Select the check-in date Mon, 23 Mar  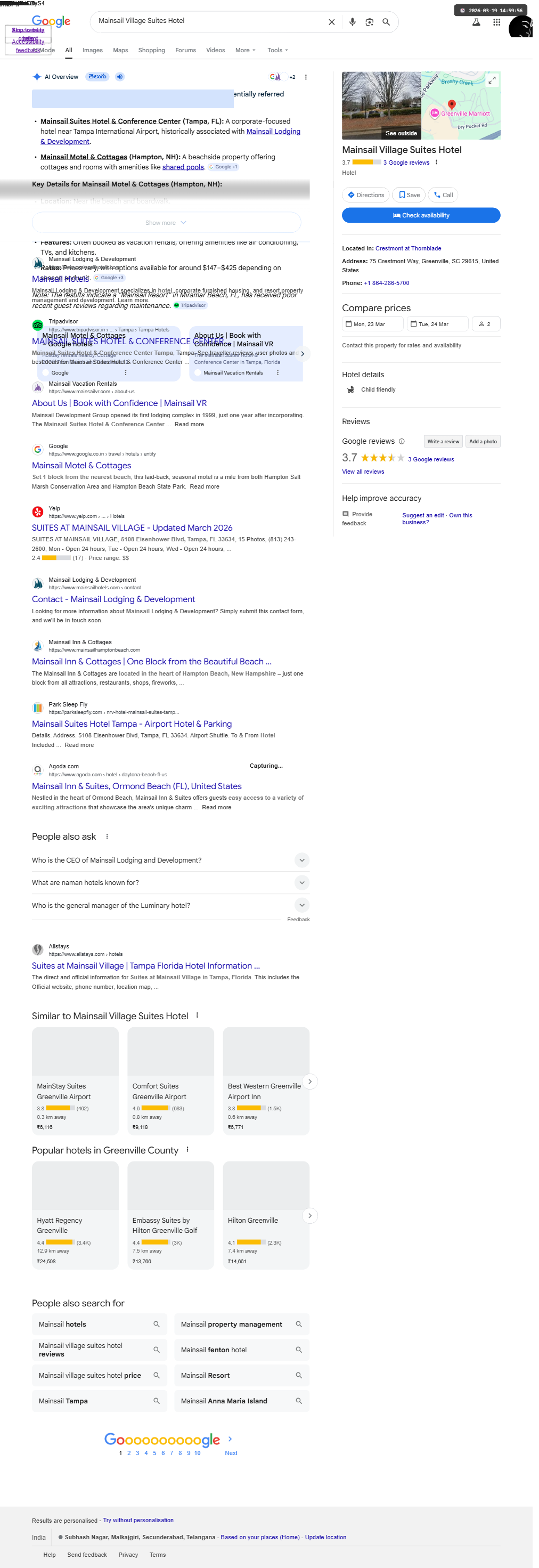point(372,324)
